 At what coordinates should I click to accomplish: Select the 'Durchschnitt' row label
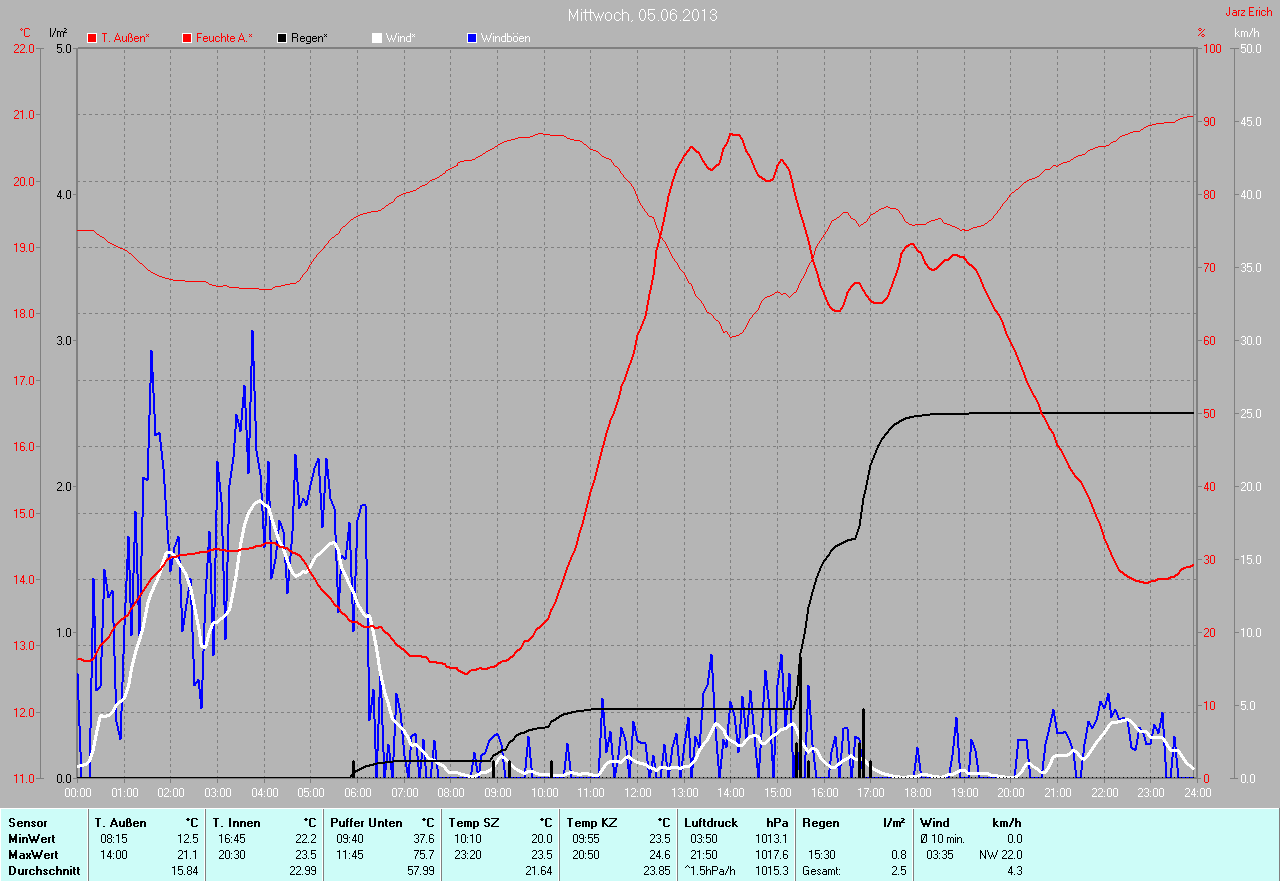point(43,871)
